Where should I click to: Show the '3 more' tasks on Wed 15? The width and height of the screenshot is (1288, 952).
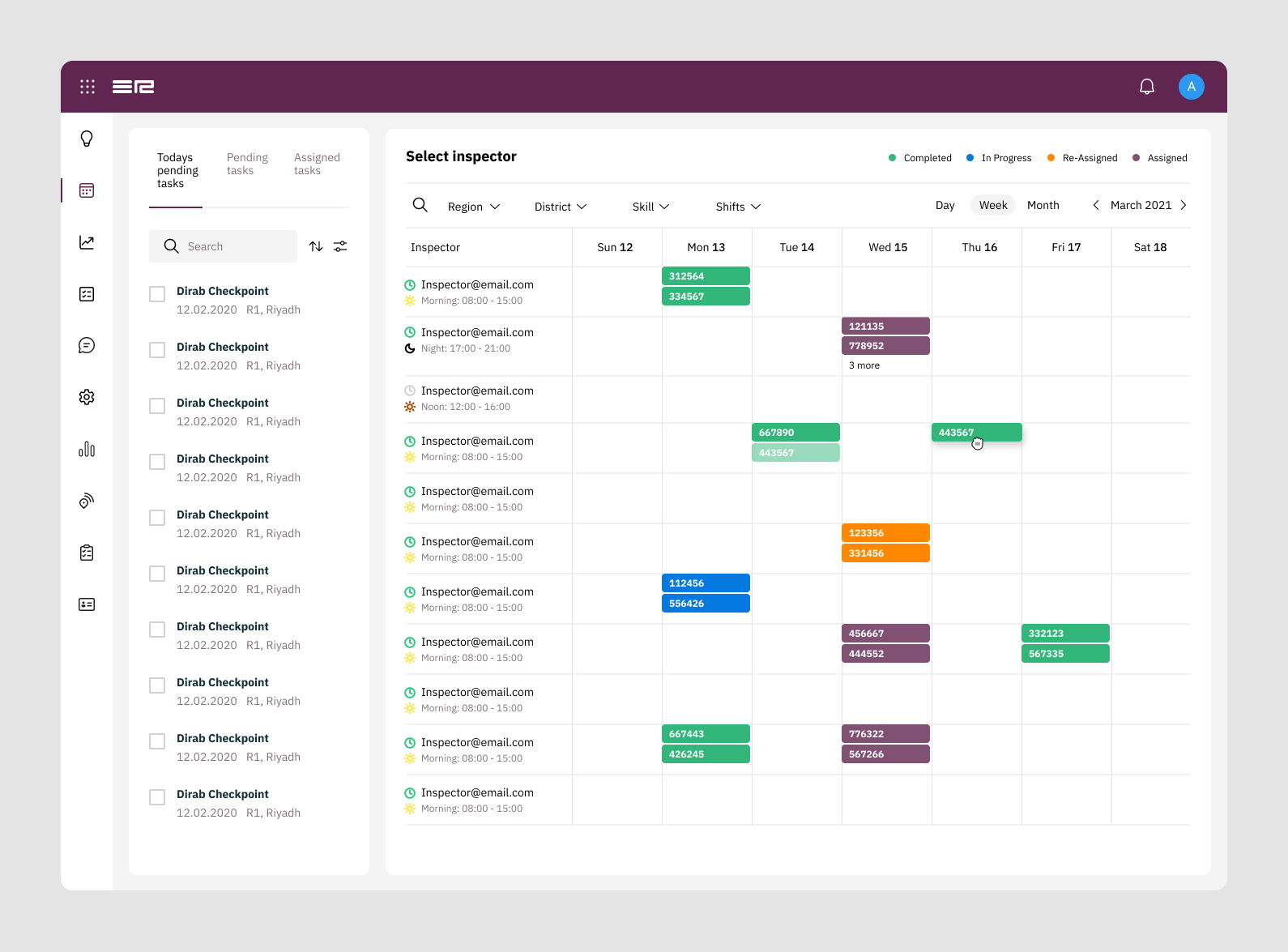tap(864, 365)
